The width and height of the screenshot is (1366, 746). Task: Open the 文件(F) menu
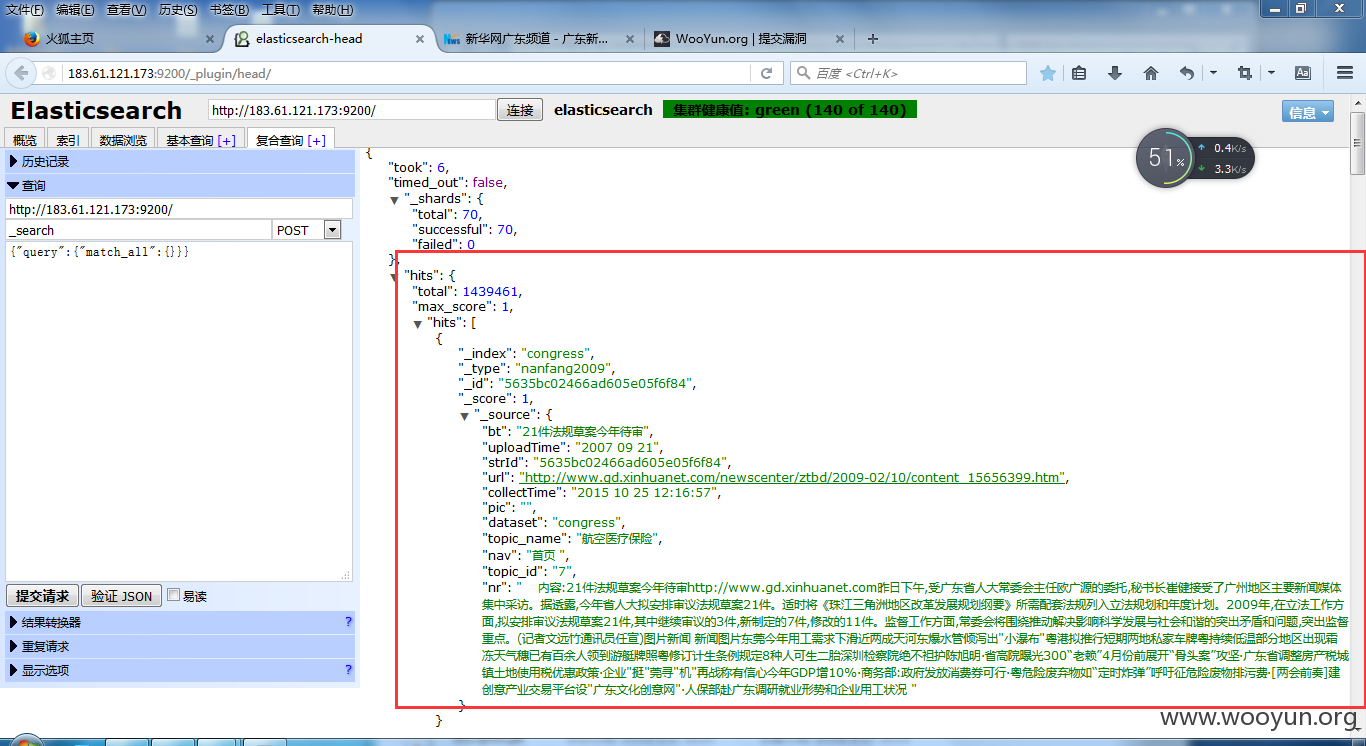(25, 10)
